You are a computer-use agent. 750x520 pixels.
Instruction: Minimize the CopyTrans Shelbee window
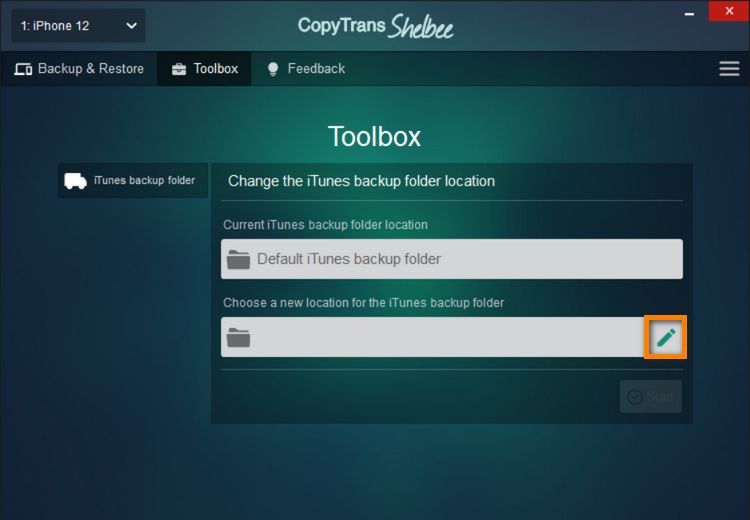(689, 14)
